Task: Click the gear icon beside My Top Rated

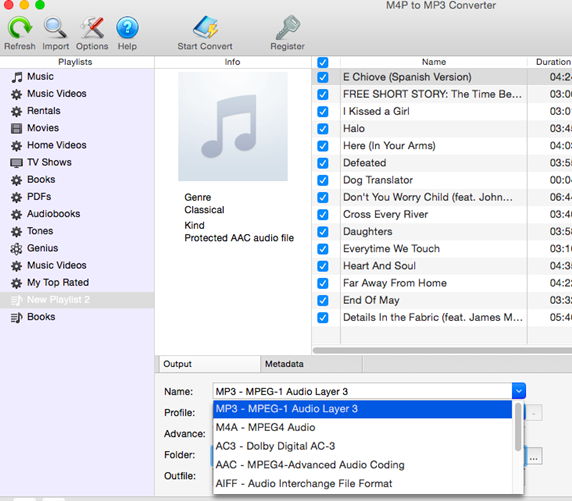Action: [x=16, y=283]
